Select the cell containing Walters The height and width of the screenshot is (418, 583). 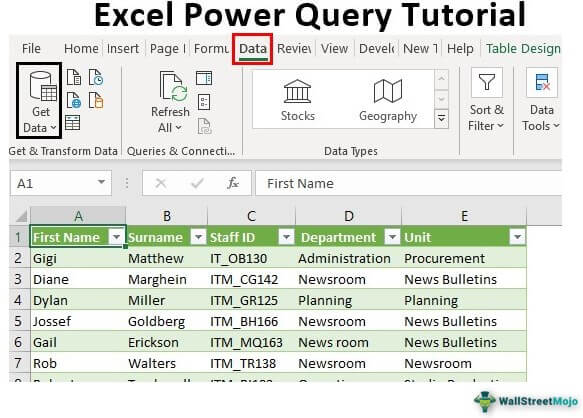tap(167, 363)
